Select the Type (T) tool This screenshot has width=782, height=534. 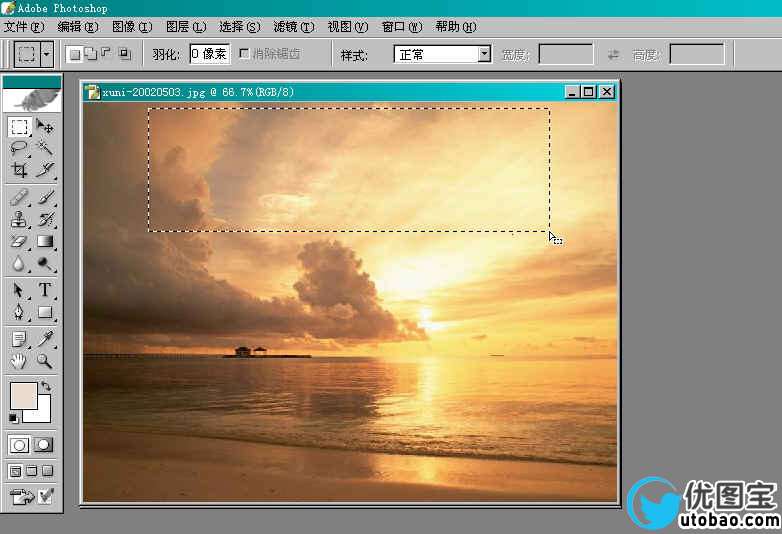pyautogui.click(x=45, y=290)
